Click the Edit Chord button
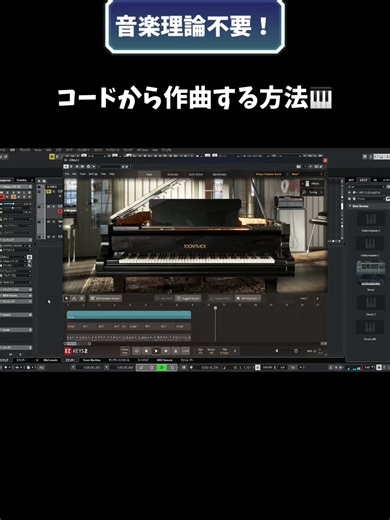 click(x=164, y=298)
